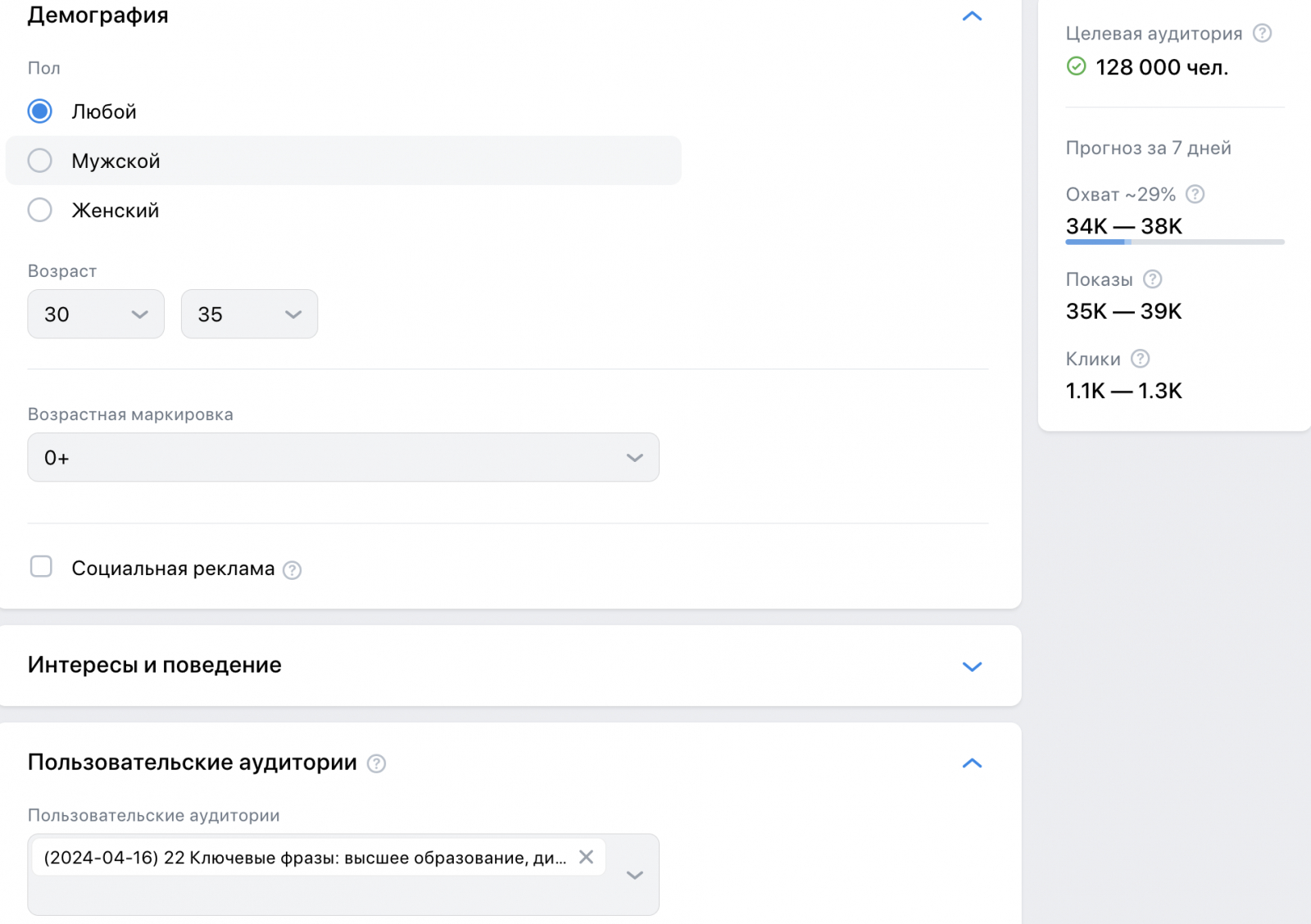The image size is (1311, 924).
Task: Select the Любой gender radio button
Action: click(x=40, y=111)
